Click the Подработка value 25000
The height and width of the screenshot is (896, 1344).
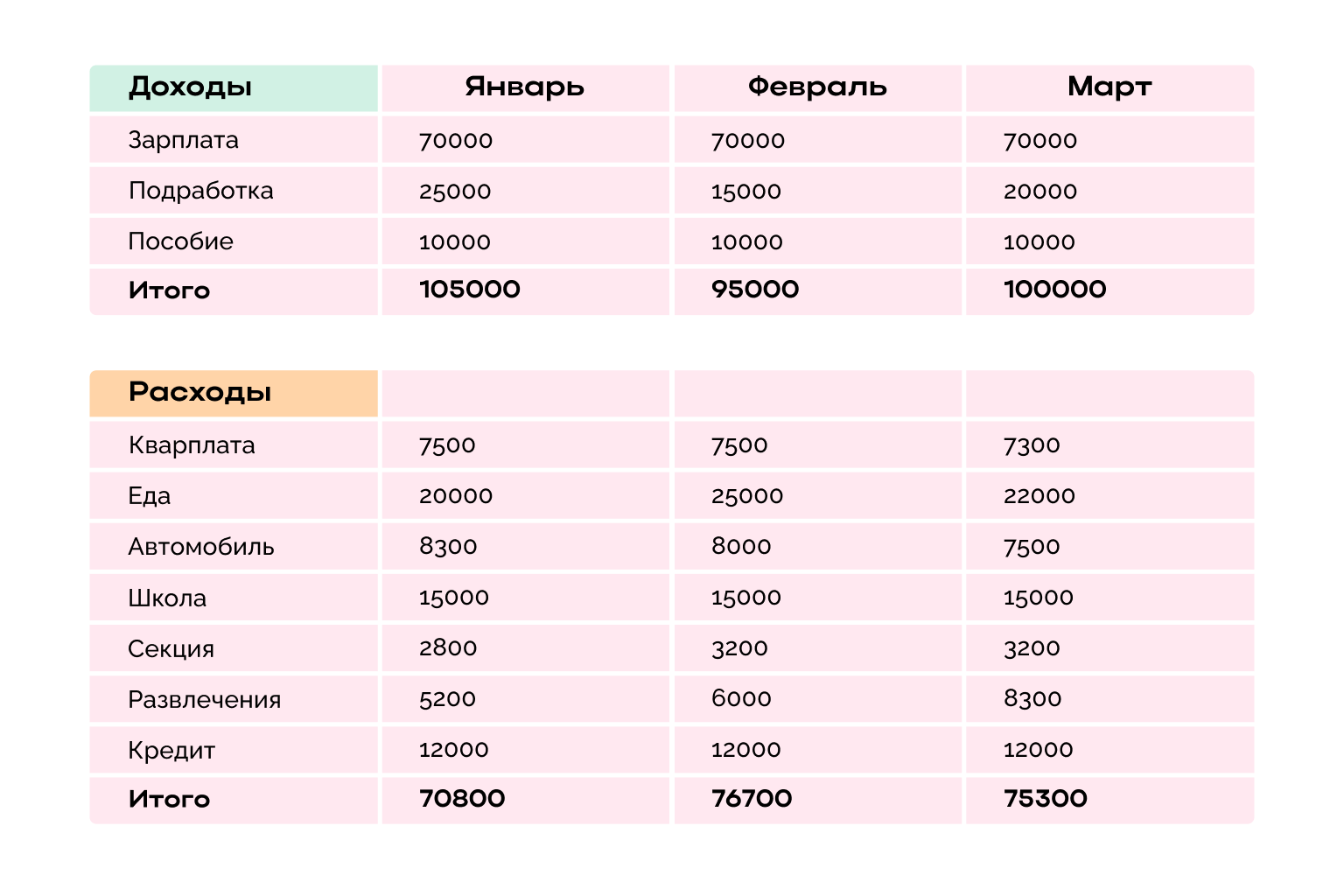(455, 192)
